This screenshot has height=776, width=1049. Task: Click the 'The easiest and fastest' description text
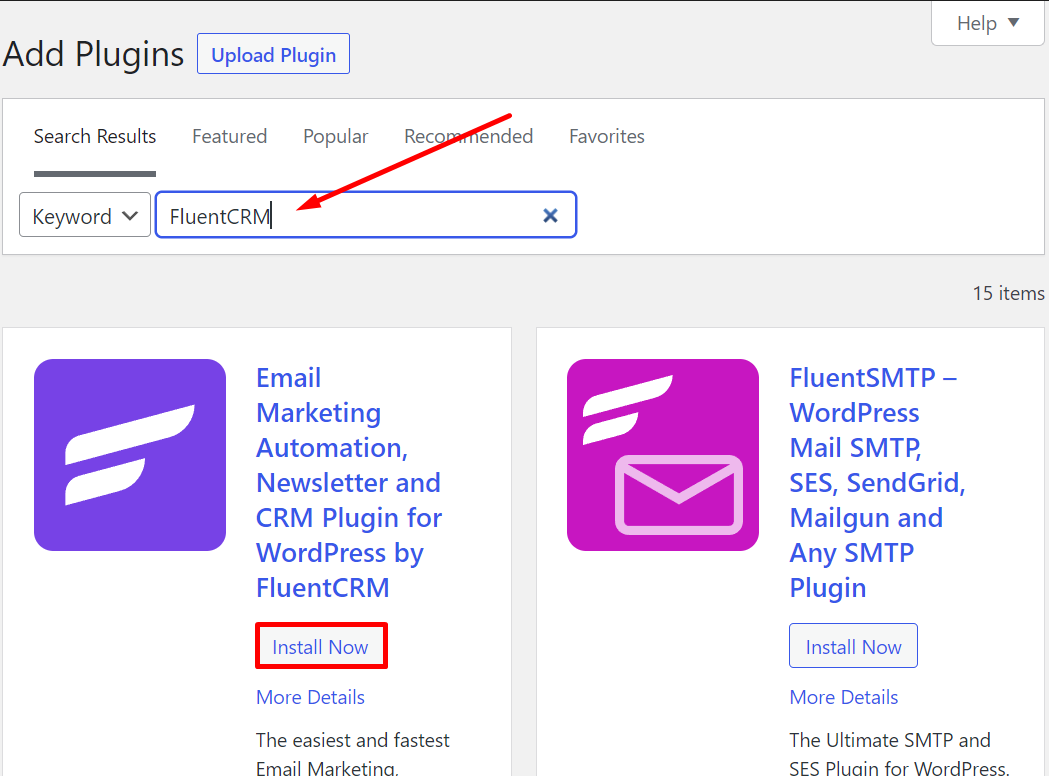pyautogui.click(x=353, y=741)
